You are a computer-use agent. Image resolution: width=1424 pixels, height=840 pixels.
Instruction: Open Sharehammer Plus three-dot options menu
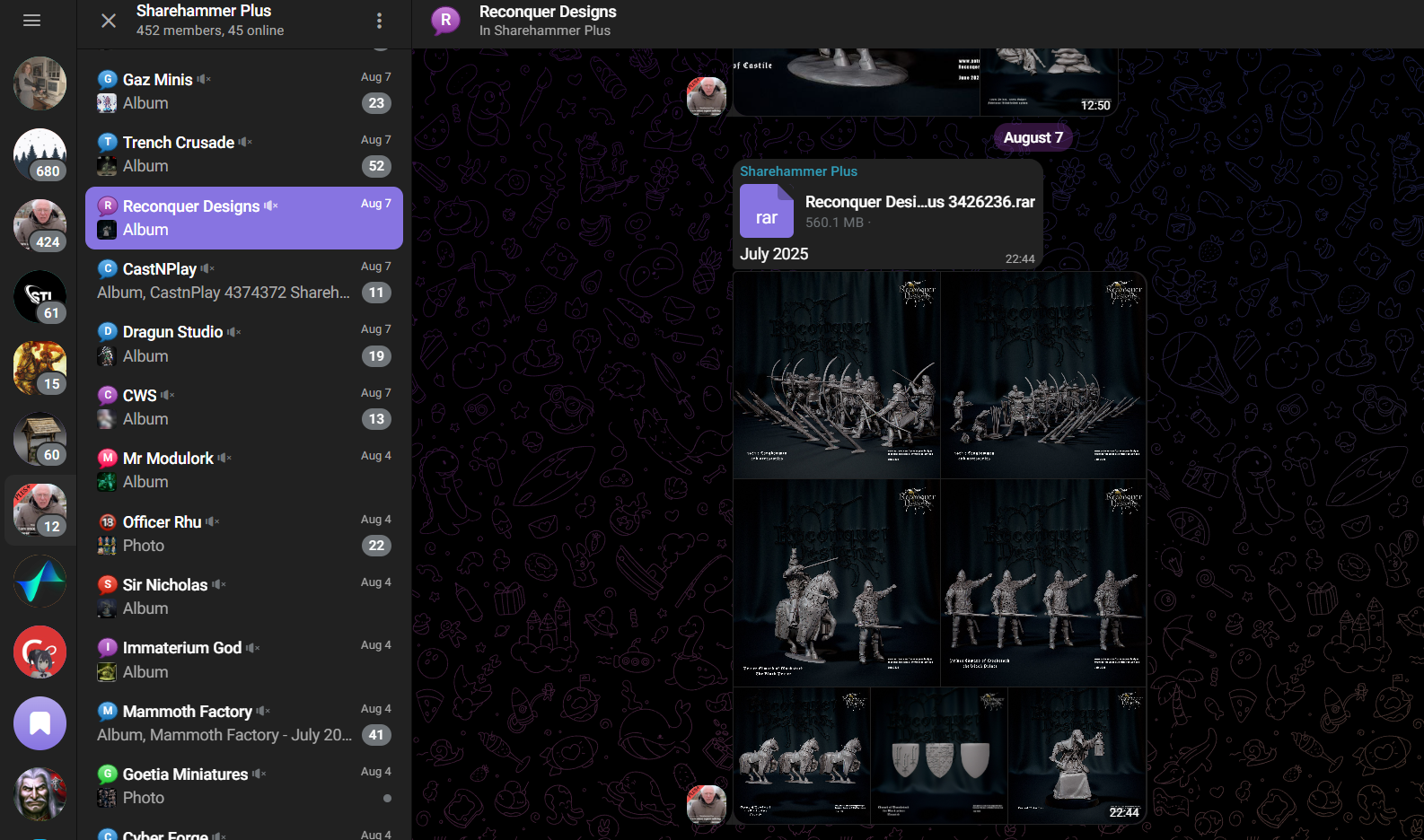point(379,20)
